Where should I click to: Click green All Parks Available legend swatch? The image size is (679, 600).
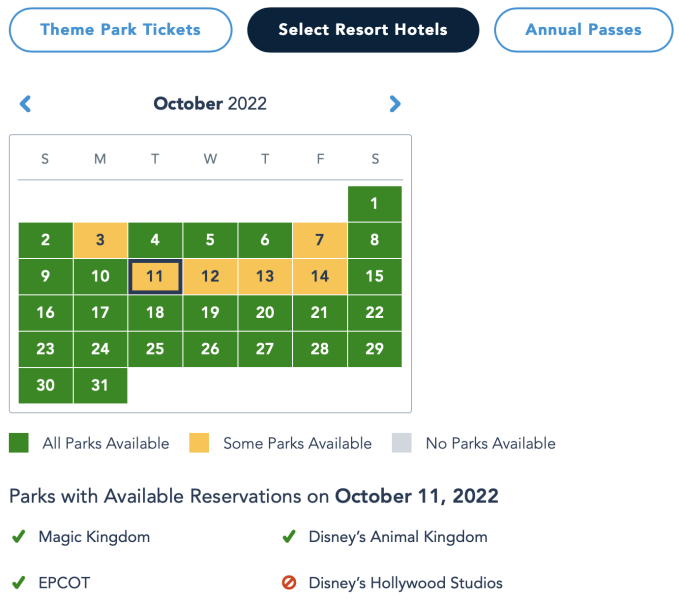[19, 443]
